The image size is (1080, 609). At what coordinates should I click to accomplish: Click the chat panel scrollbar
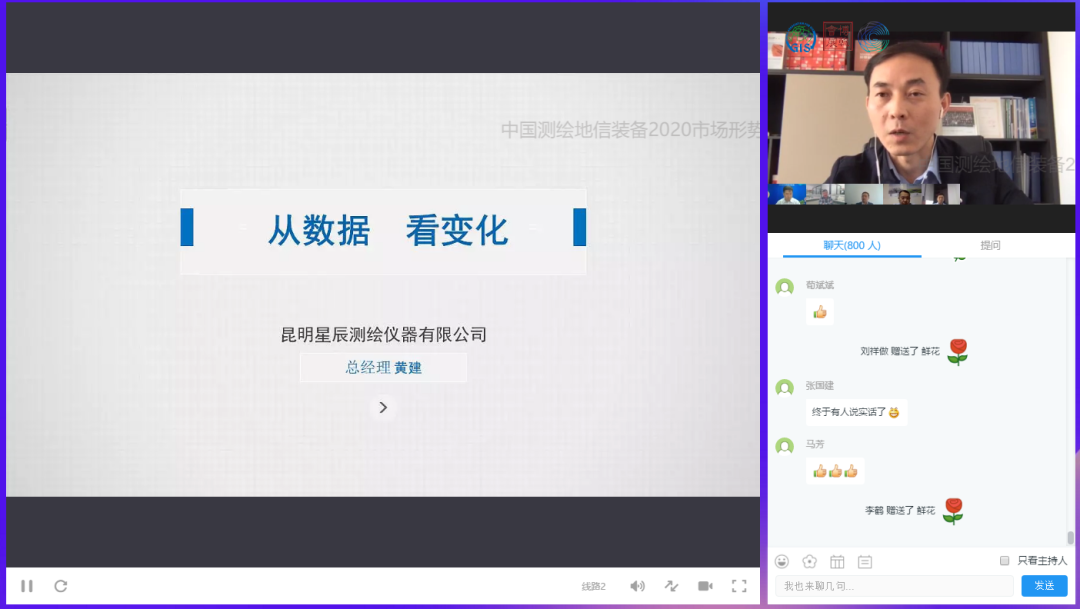pos(1070,537)
